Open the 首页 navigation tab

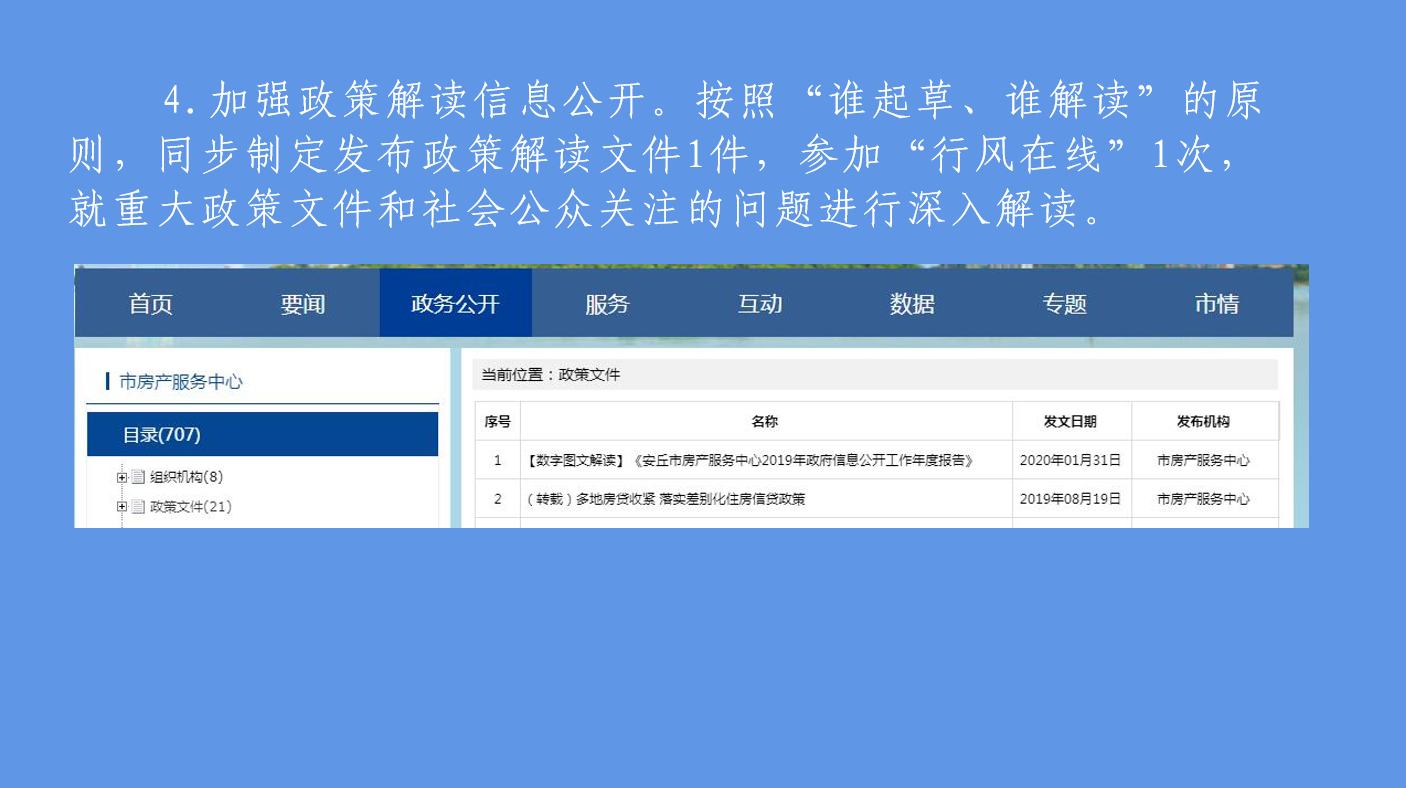coord(151,304)
